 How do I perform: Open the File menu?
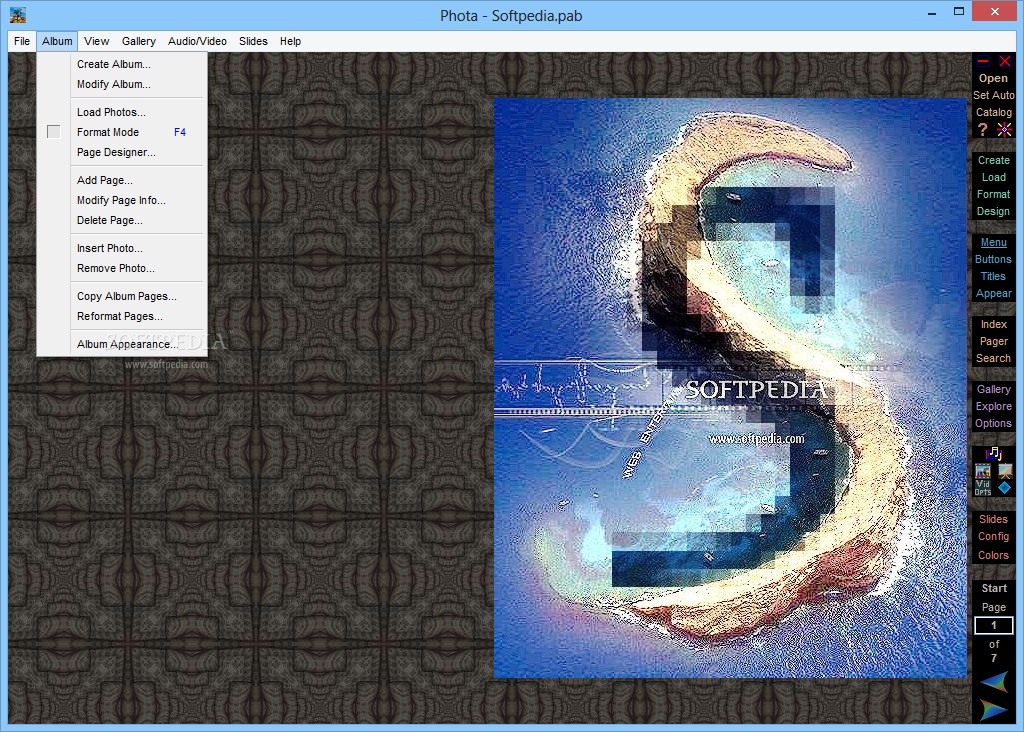tap(22, 41)
